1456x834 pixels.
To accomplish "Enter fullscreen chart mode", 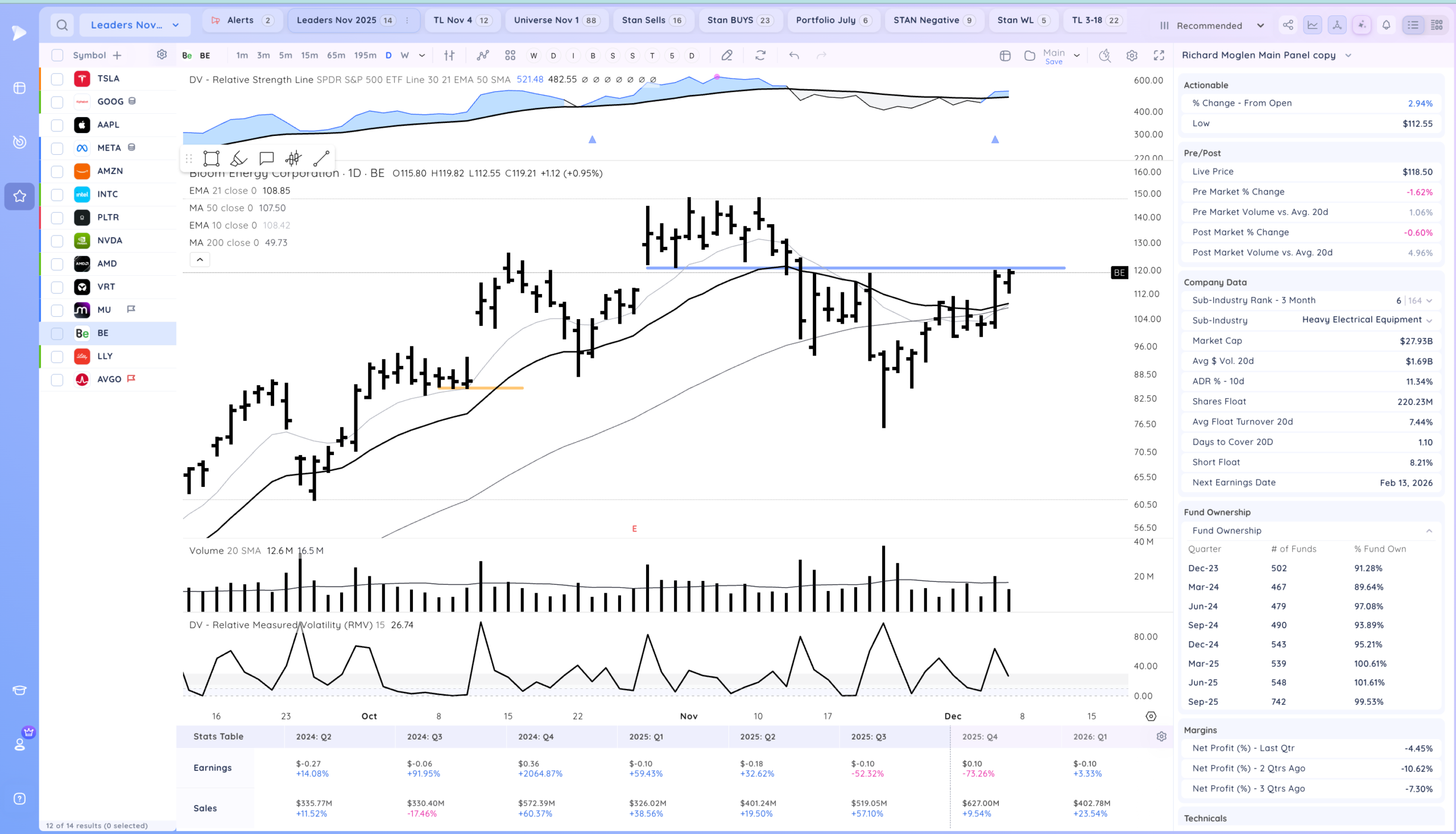I will (x=1159, y=56).
